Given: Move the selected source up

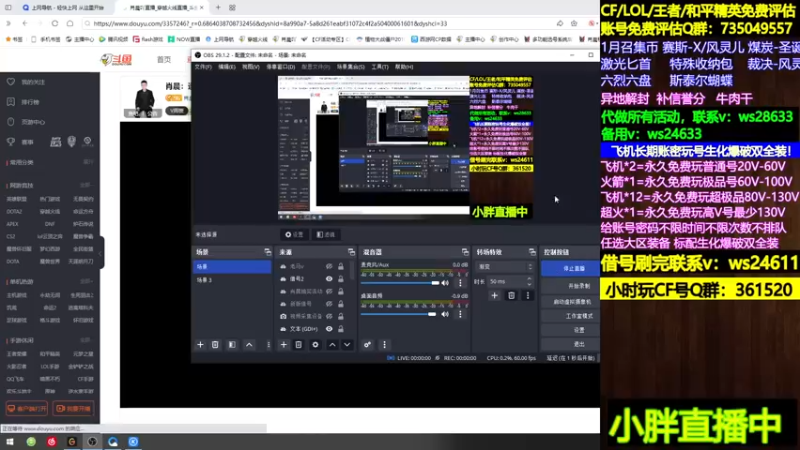Looking at the screenshot, I should click(332, 345).
